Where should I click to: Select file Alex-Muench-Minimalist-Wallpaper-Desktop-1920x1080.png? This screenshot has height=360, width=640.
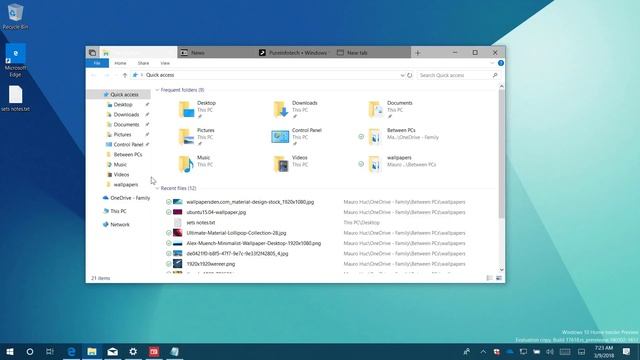point(253,243)
